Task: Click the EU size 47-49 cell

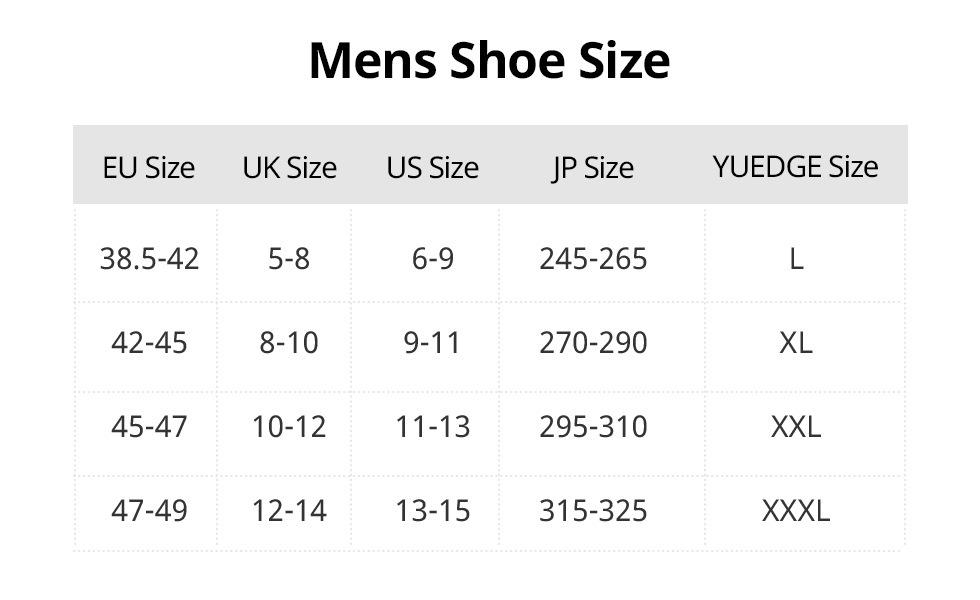Action: tap(149, 511)
